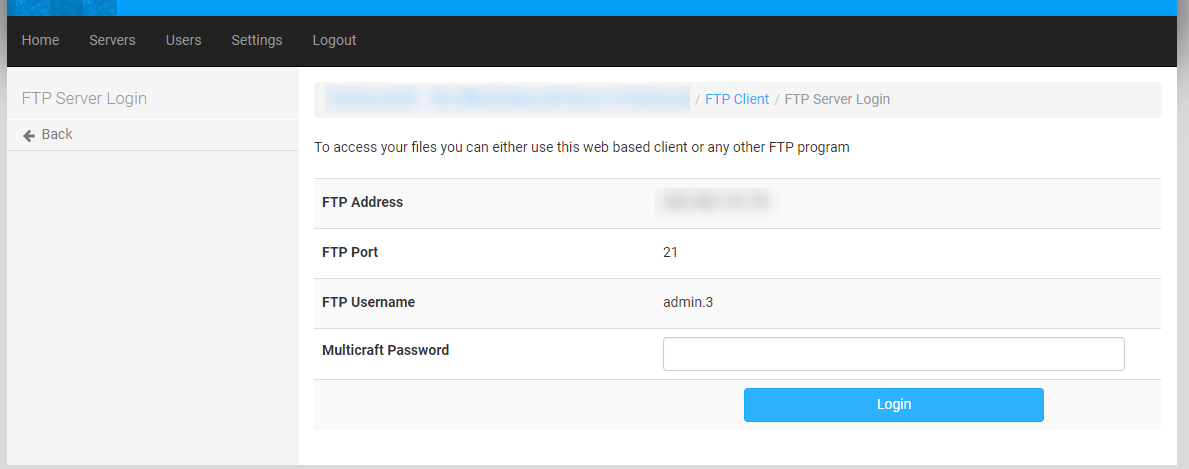Click the FTP Server Login breadcrumb text
This screenshot has width=1189, height=469.
point(837,99)
